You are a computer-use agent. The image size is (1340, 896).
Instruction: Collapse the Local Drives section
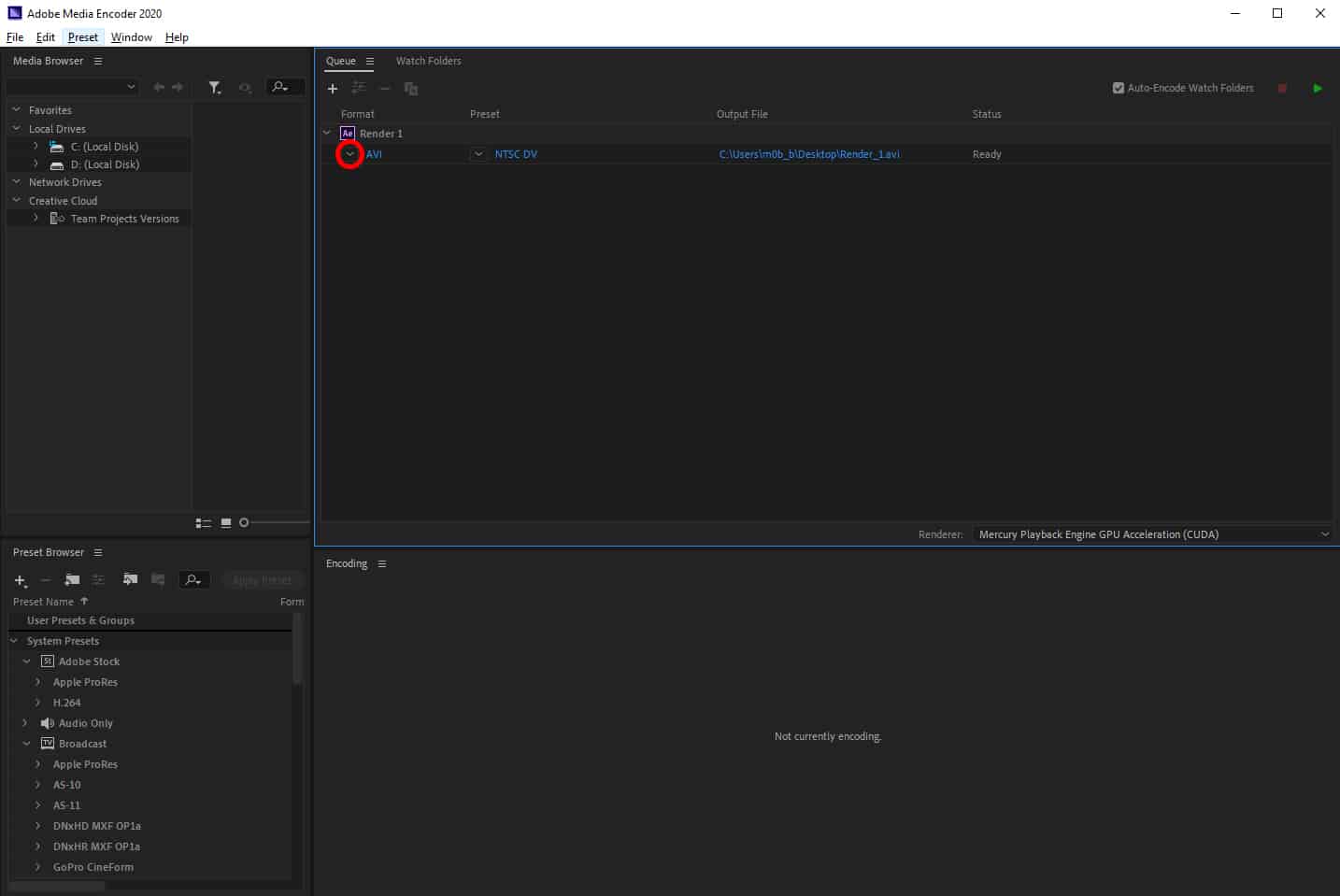[x=16, y=128]
